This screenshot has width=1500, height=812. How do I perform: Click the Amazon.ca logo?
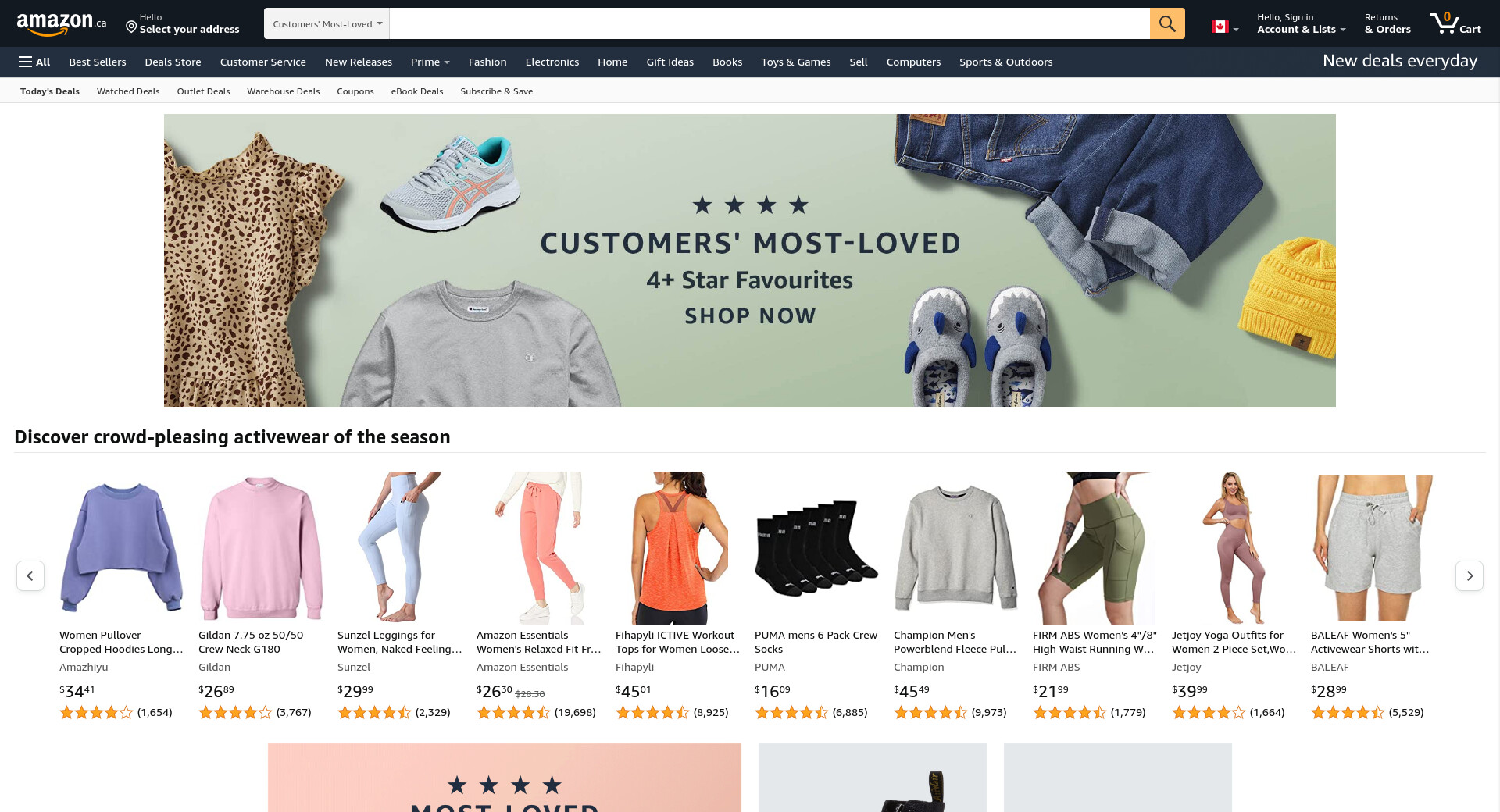[61, 23]
